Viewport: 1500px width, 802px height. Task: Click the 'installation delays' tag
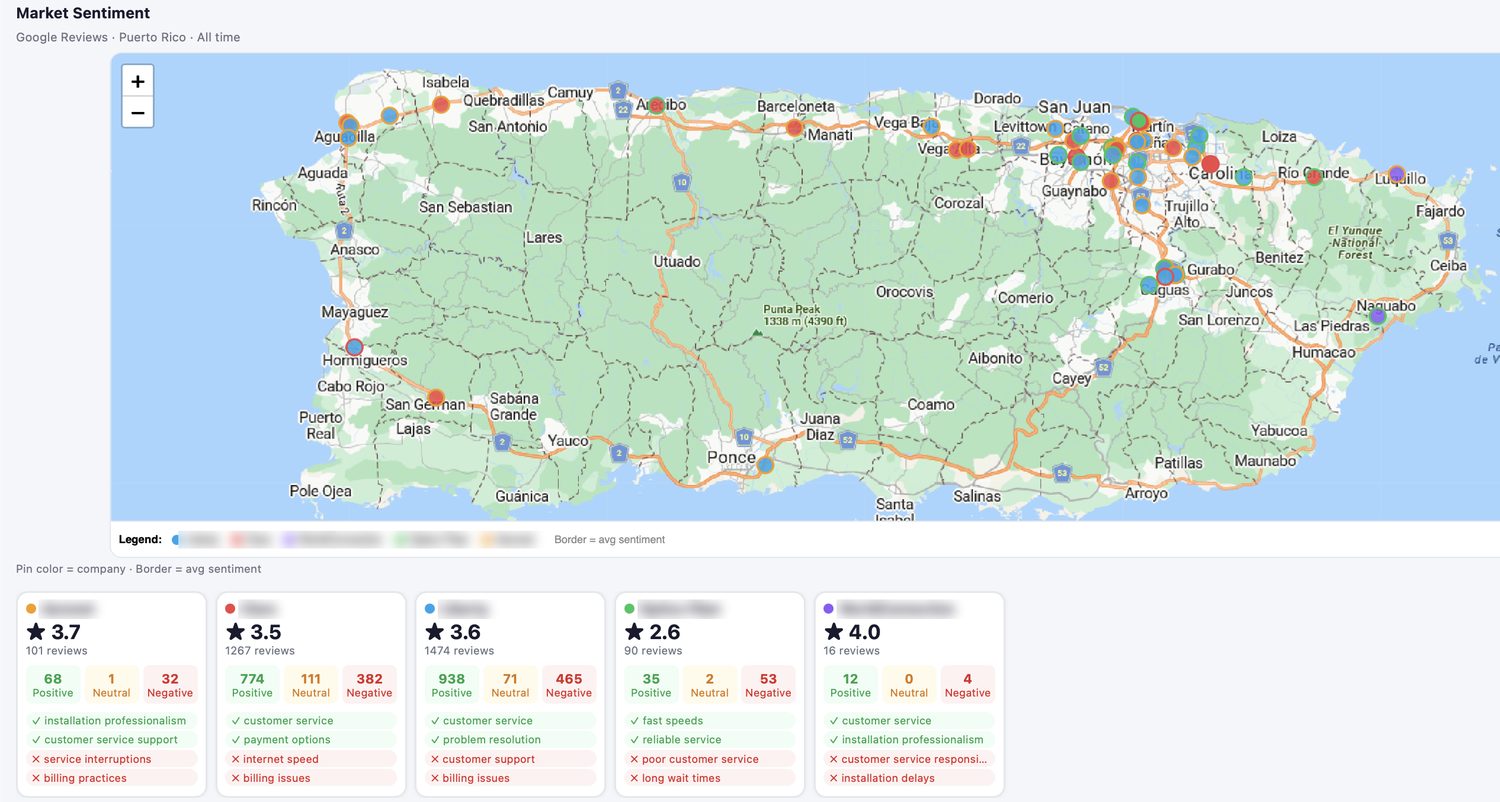coord(909,778)
